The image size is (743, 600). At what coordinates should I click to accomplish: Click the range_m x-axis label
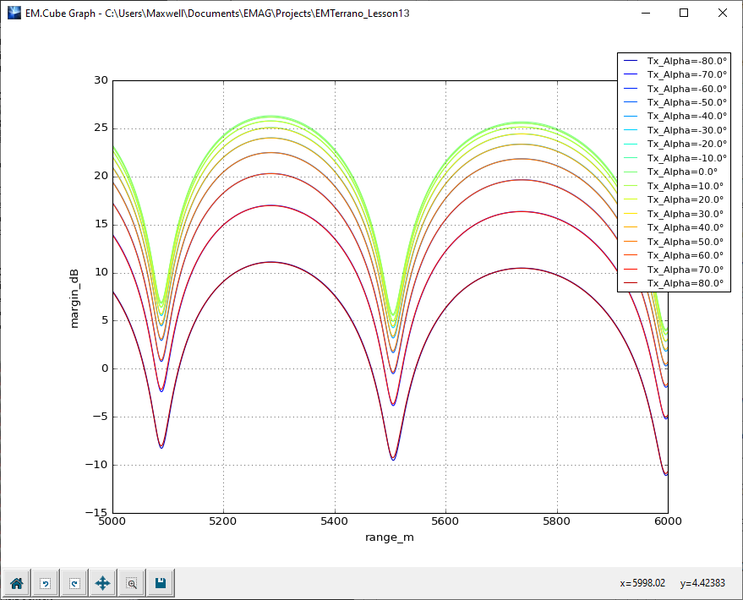click(390, 540)
